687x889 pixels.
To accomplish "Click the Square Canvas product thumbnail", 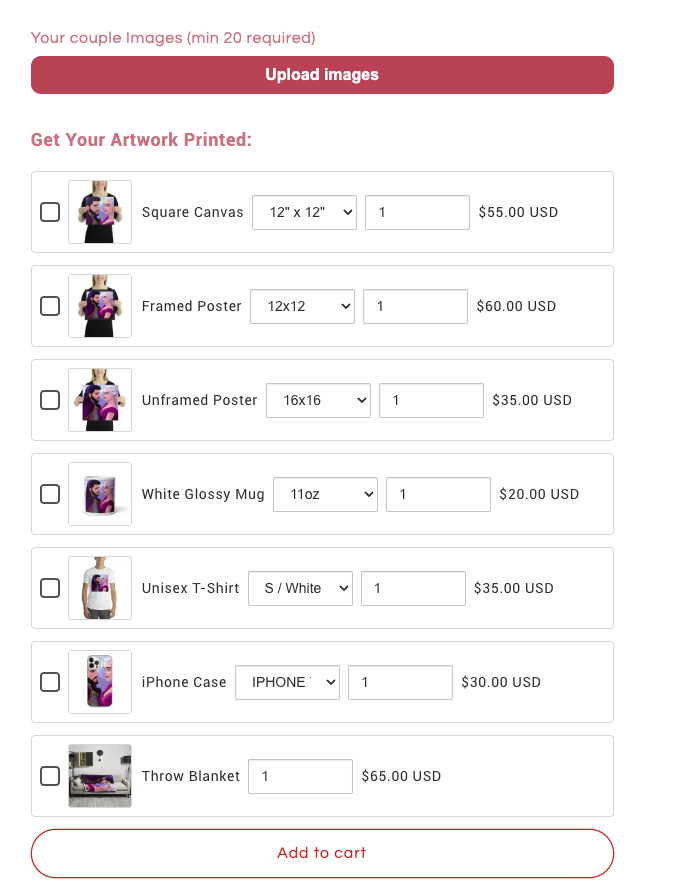I will pyautogui.click(x=100, y=212).
